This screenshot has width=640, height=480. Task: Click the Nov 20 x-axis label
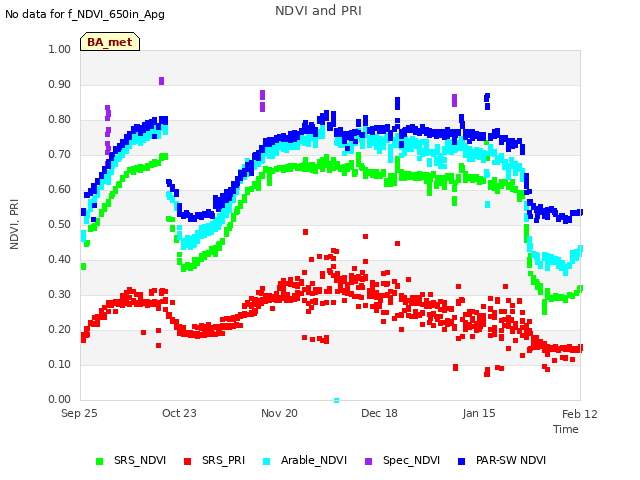tap(279, 413)
